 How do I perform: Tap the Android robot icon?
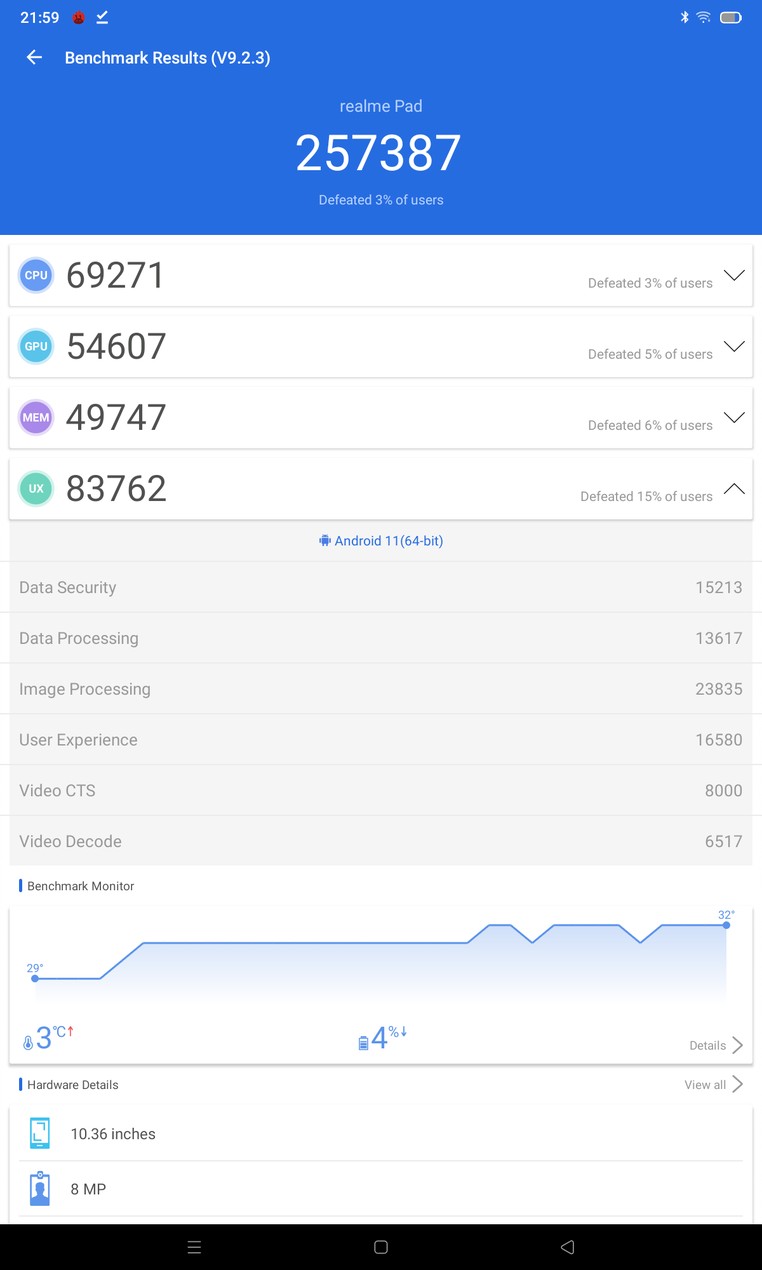point(325,541)
